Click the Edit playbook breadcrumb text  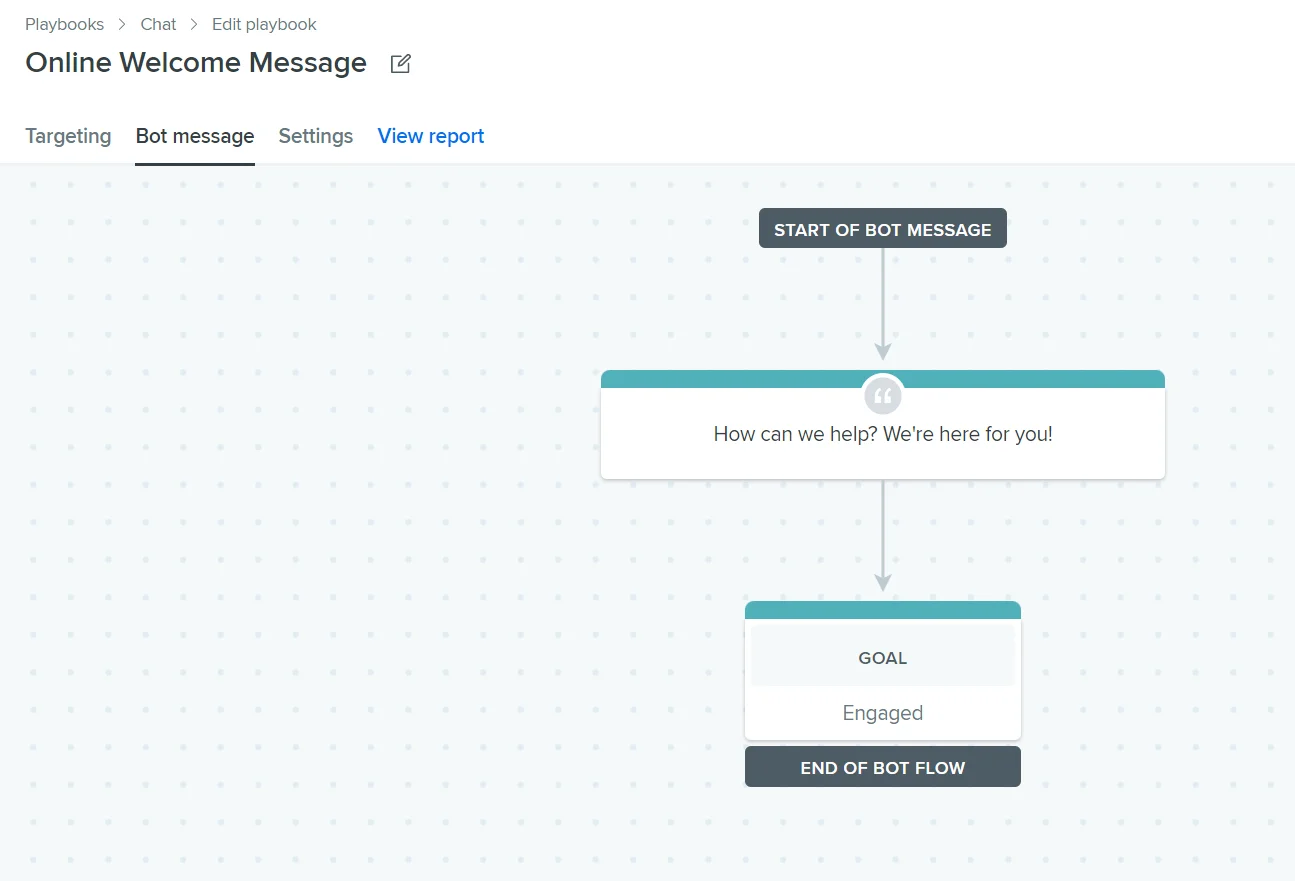point(264,24)
